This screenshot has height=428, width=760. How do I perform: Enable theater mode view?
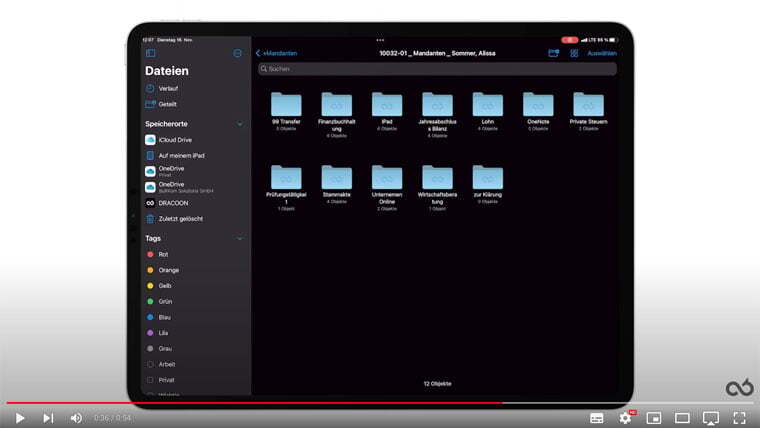click(x=682, y=418)
